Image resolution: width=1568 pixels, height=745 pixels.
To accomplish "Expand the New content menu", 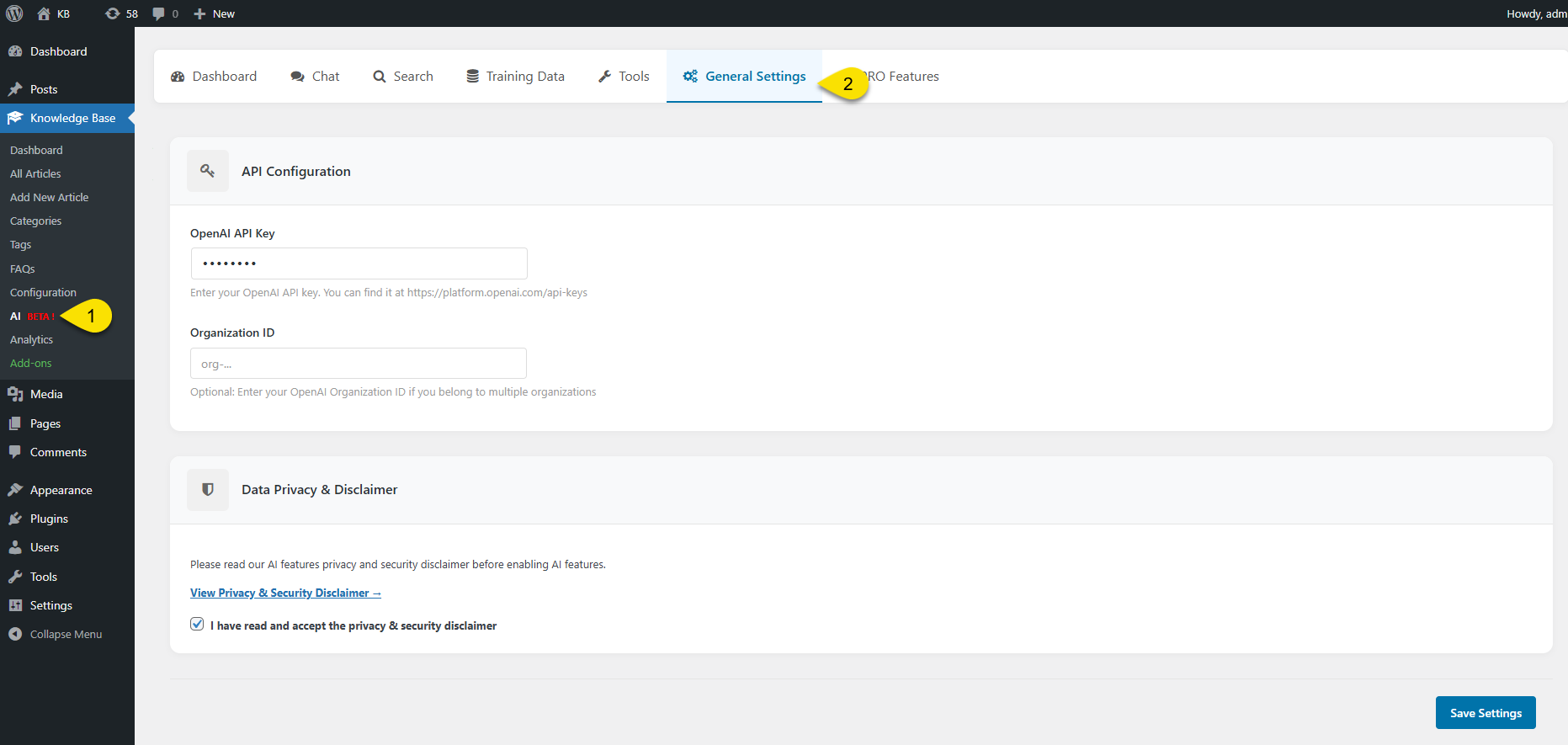I will 215,13.
